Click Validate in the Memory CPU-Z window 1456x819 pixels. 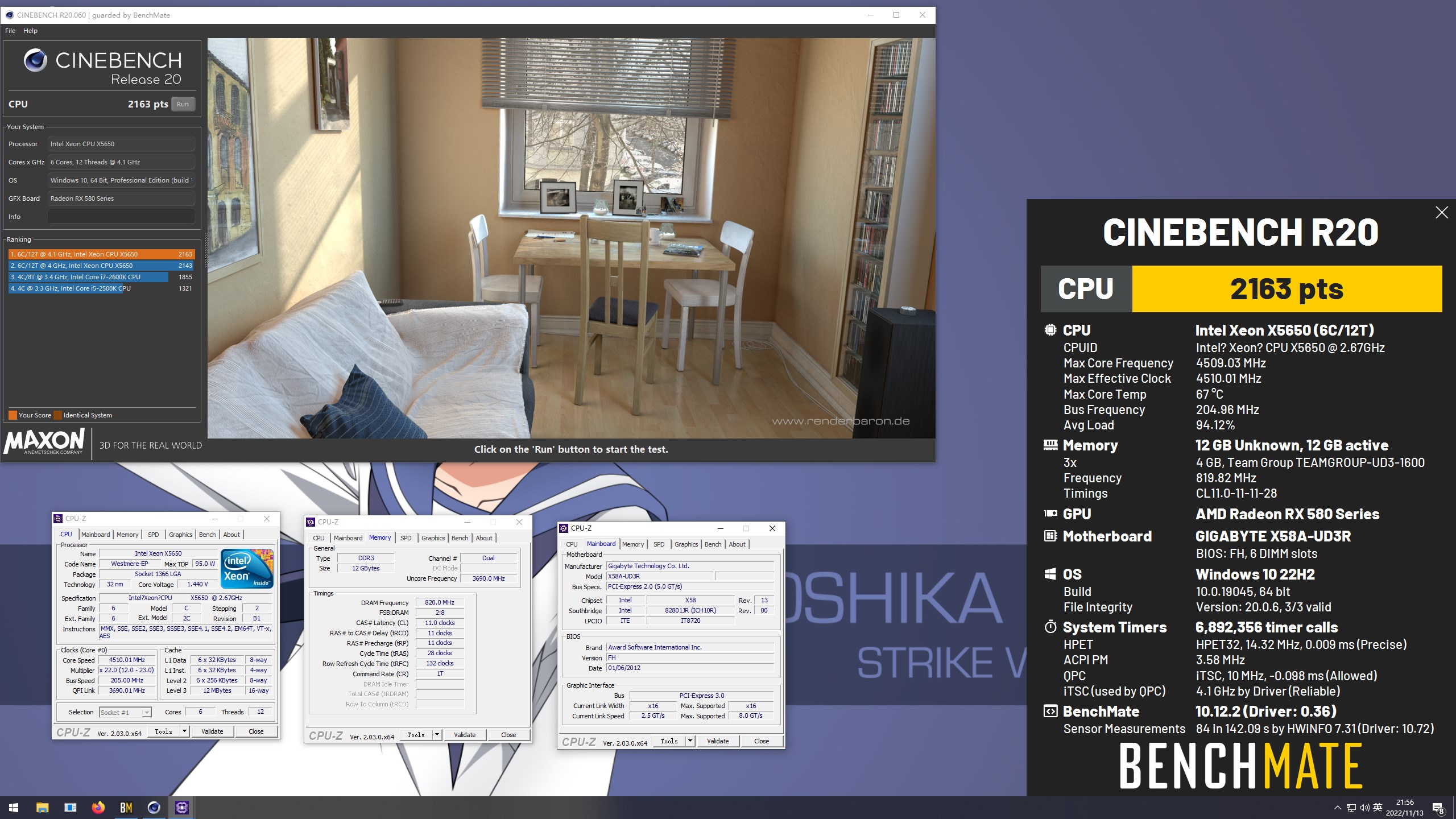[x=465, y=735]
